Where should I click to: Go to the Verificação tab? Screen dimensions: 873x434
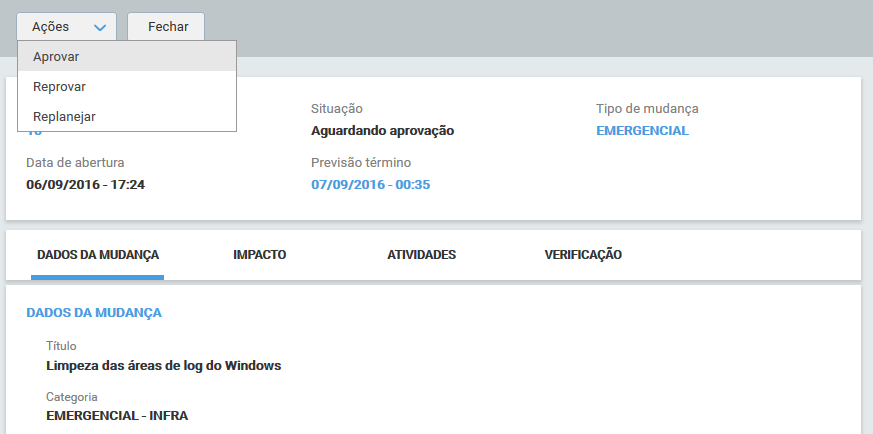pyautogui.click(x=583, y=255)
